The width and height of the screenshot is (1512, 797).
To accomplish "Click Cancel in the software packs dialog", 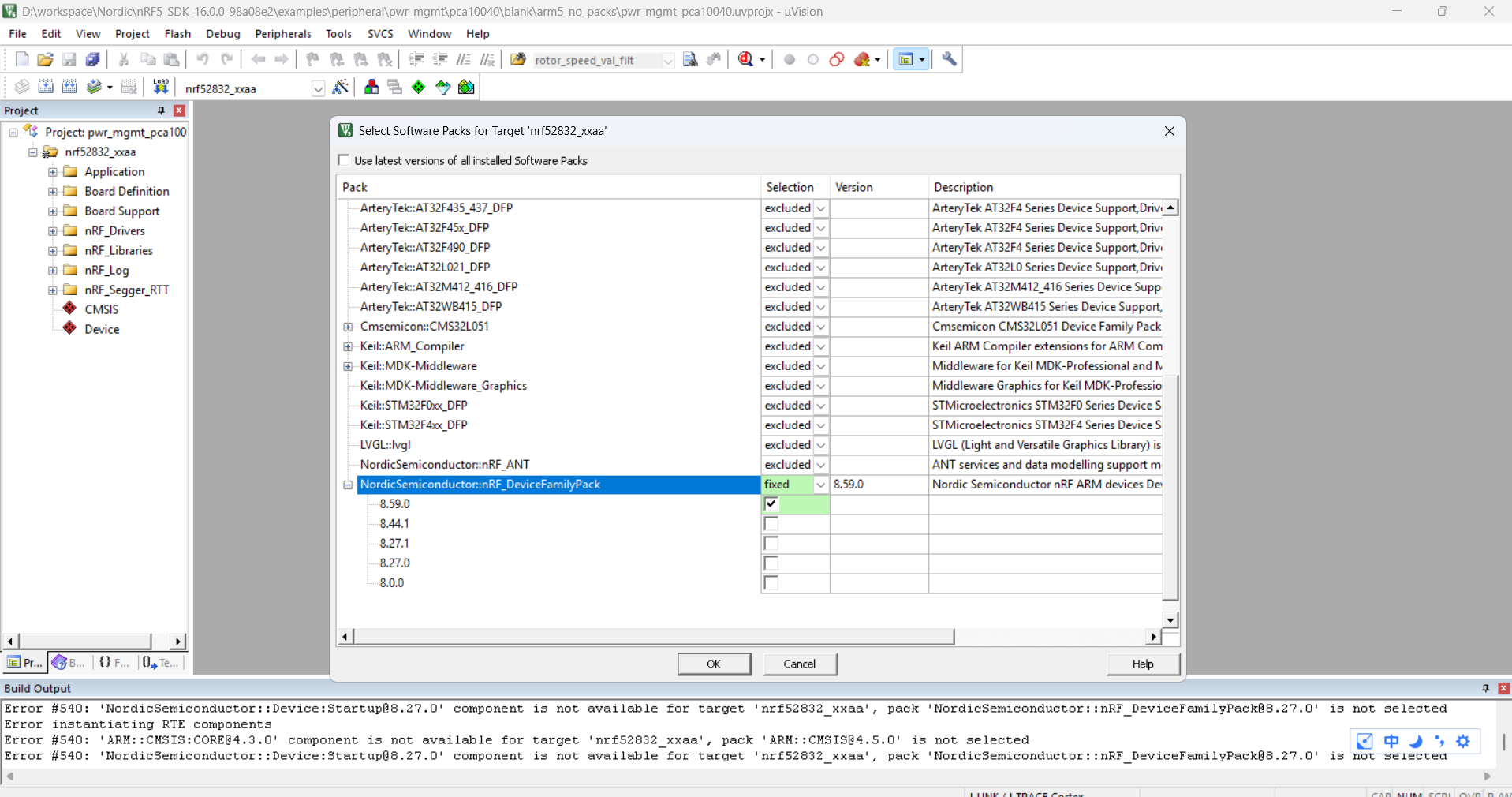I will tap(799, 664).
